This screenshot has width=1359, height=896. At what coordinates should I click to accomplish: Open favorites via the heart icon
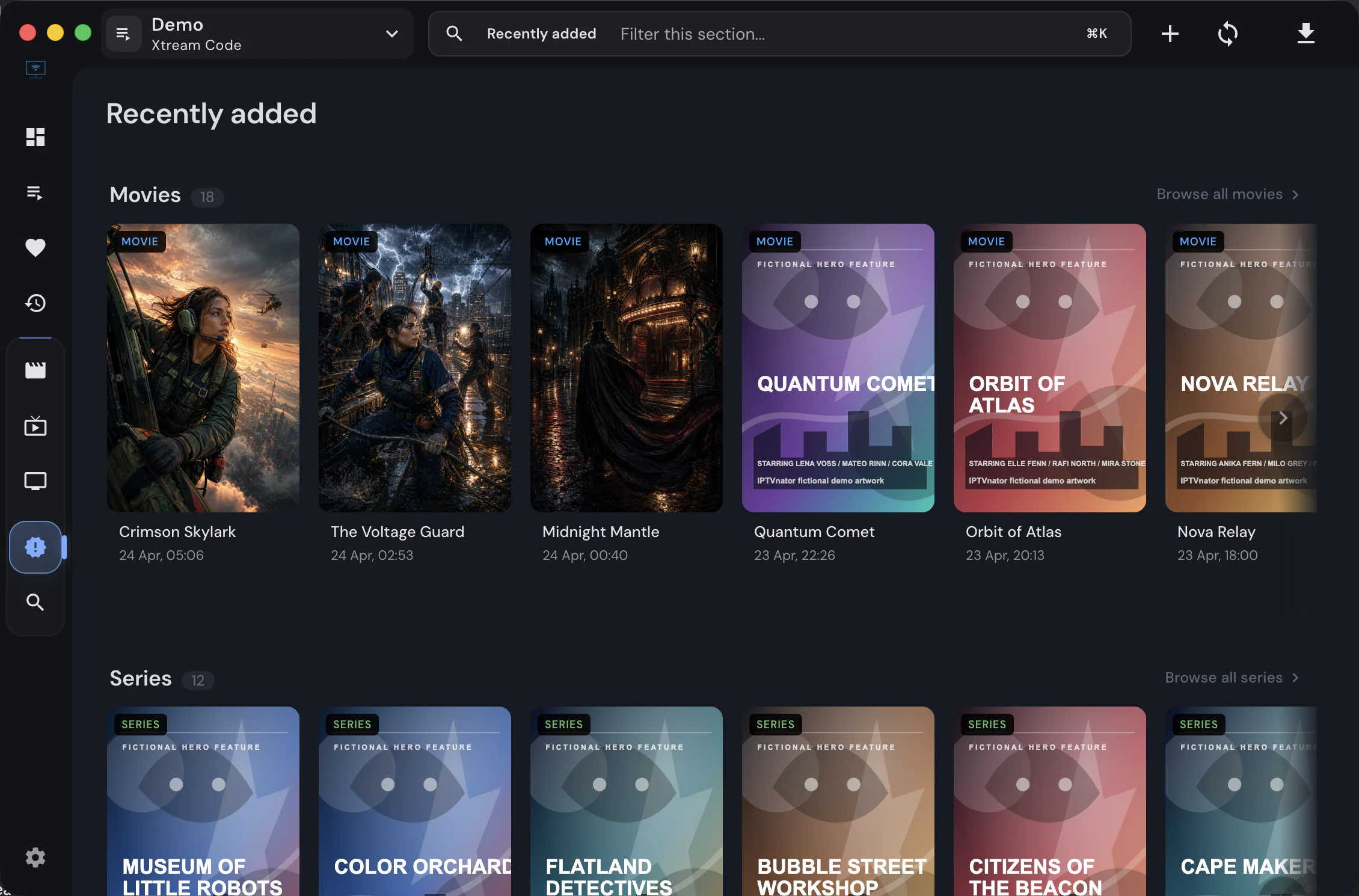point(35,248)
